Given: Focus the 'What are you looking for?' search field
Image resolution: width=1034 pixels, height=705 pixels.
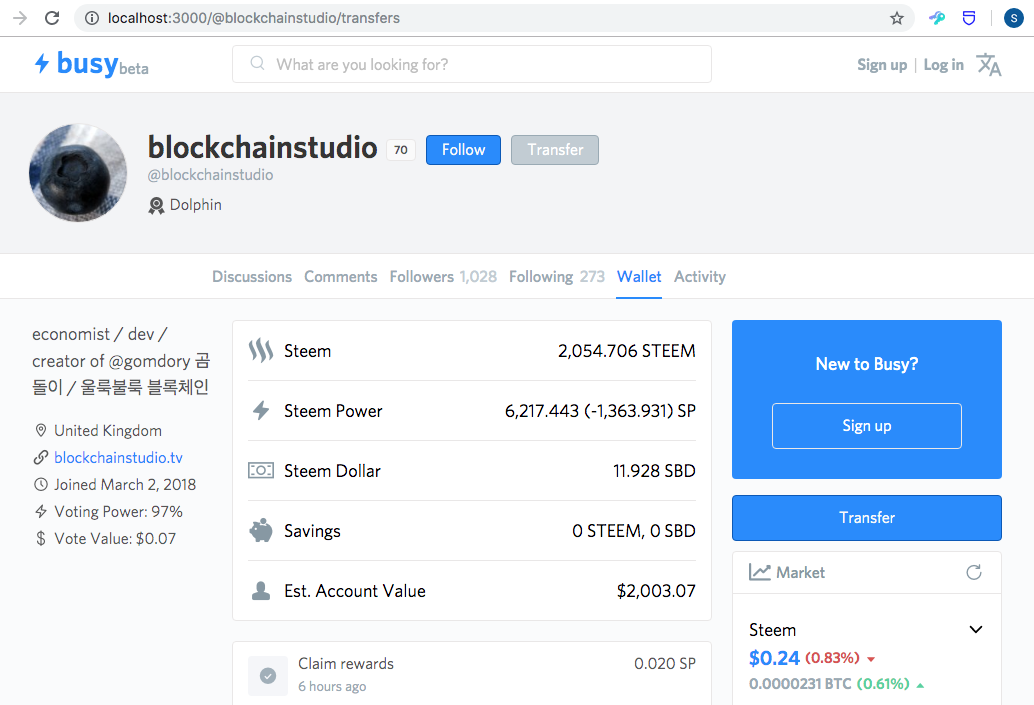Looking at the screenshot, I should click(471, 64).
